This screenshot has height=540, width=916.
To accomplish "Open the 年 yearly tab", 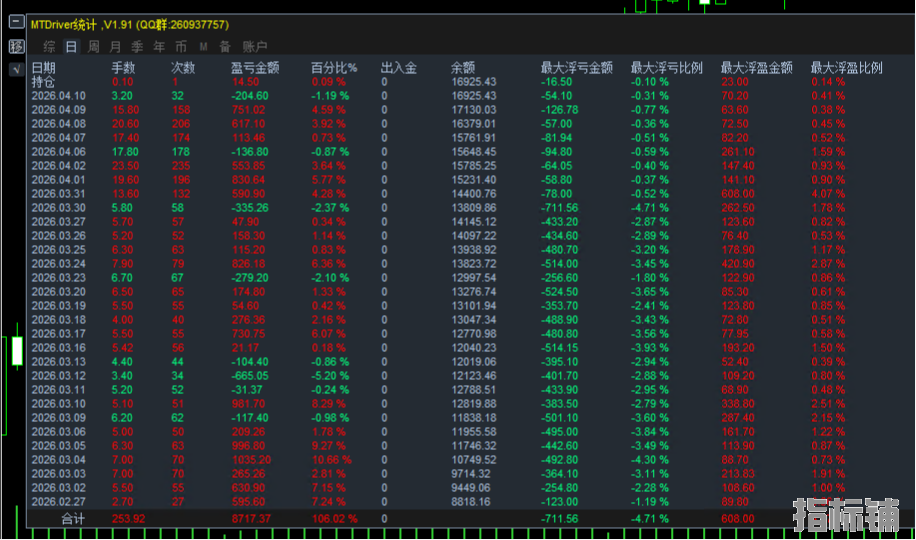I will click(159, 46).
